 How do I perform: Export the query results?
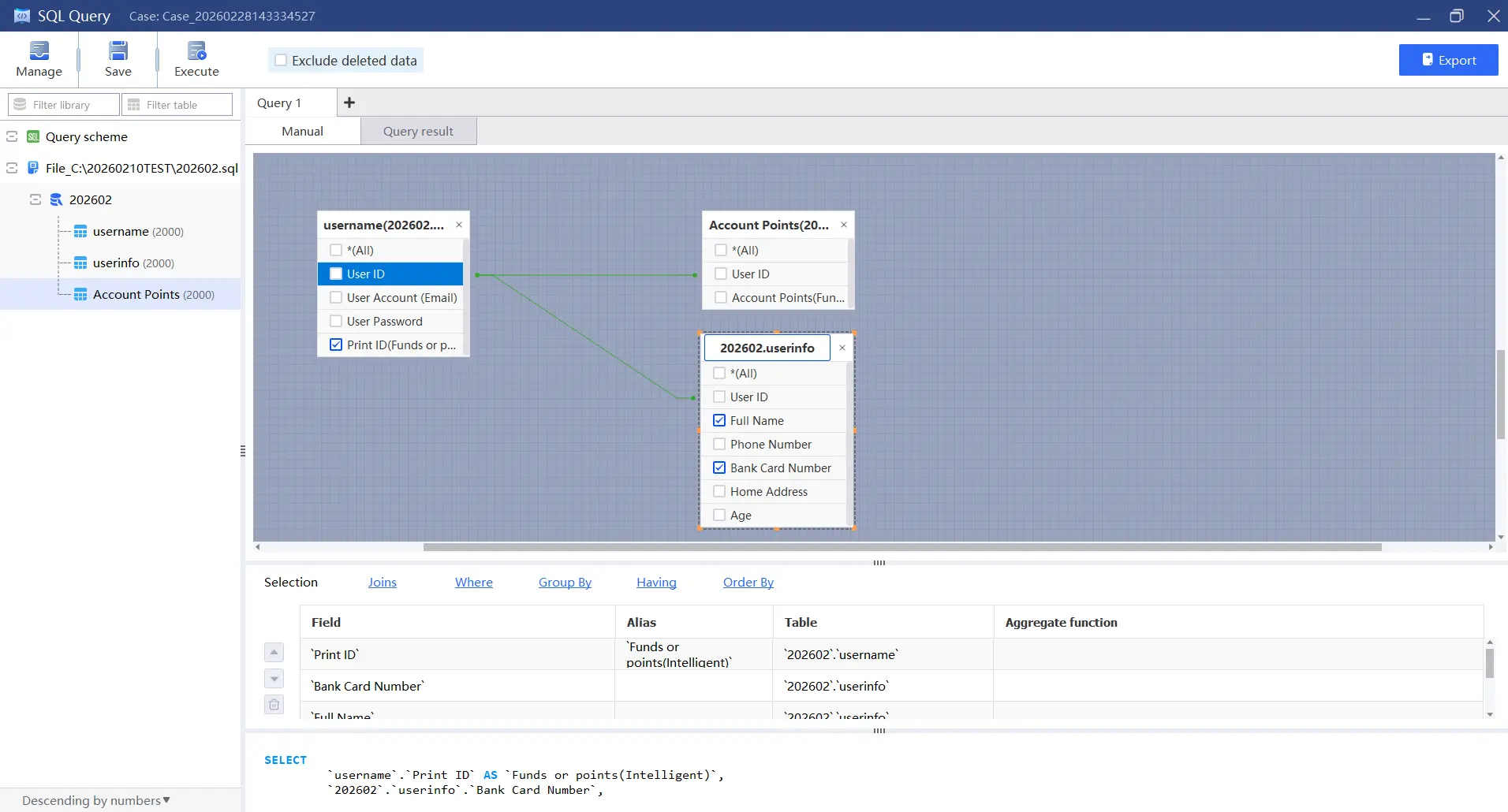(1447, 59)
